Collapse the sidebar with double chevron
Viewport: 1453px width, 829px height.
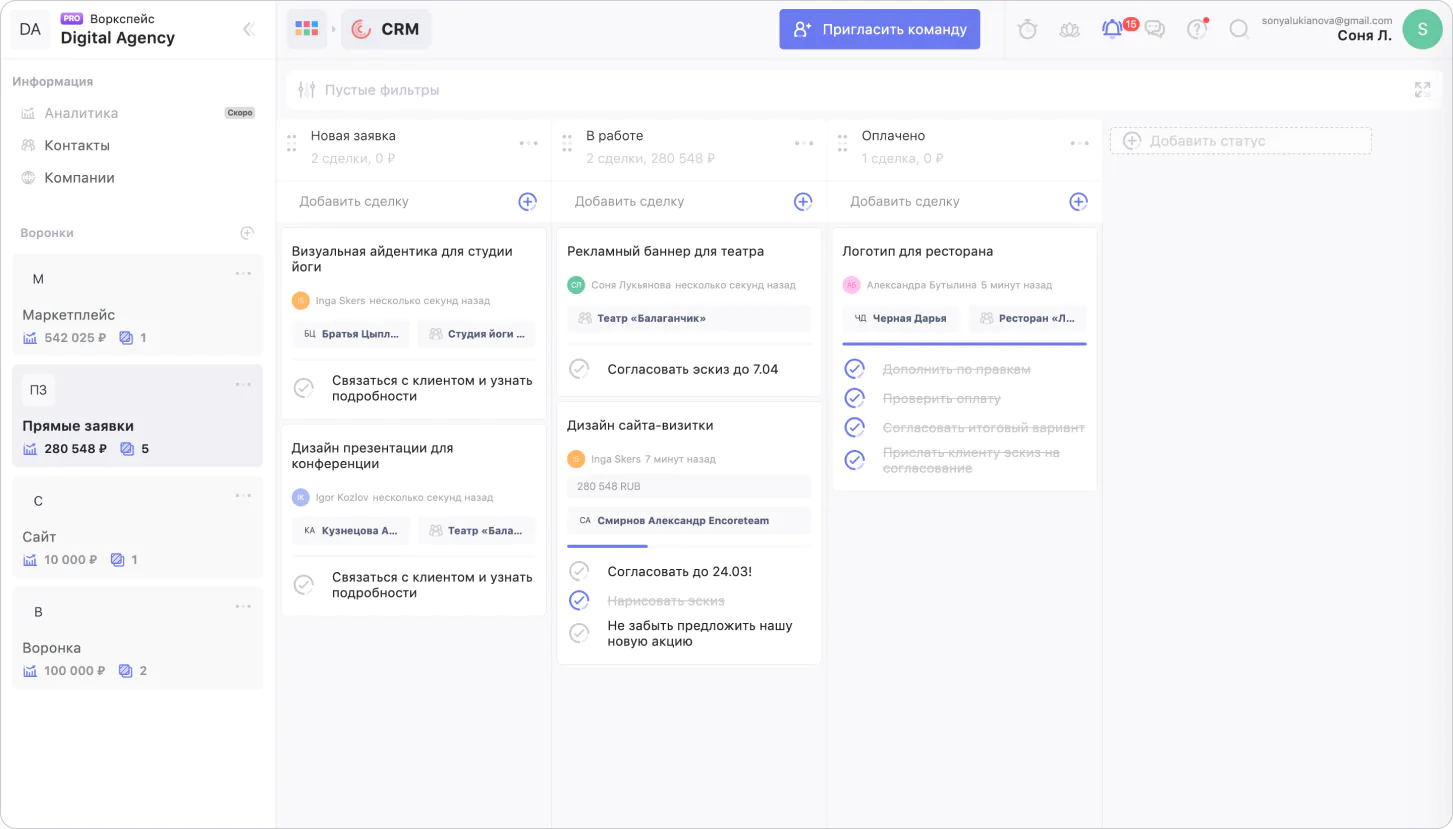[249, 29]
